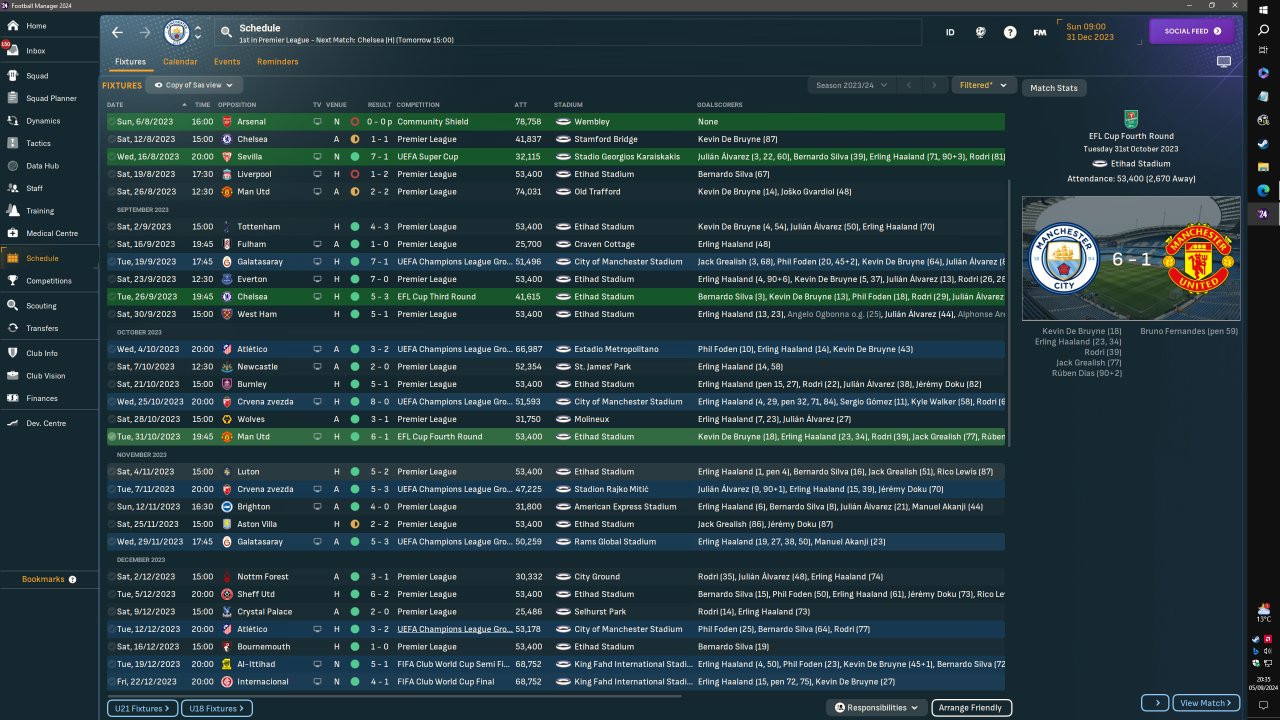Click the search magnifier icon

click(x=227, y=32)
